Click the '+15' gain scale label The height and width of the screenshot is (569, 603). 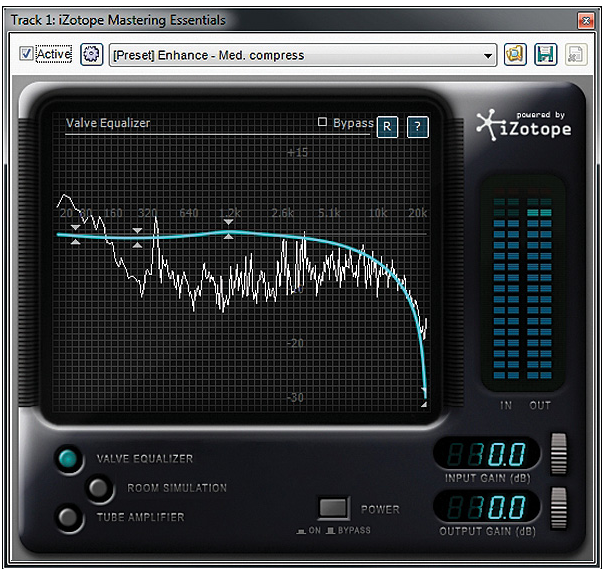tap(298, 153)
